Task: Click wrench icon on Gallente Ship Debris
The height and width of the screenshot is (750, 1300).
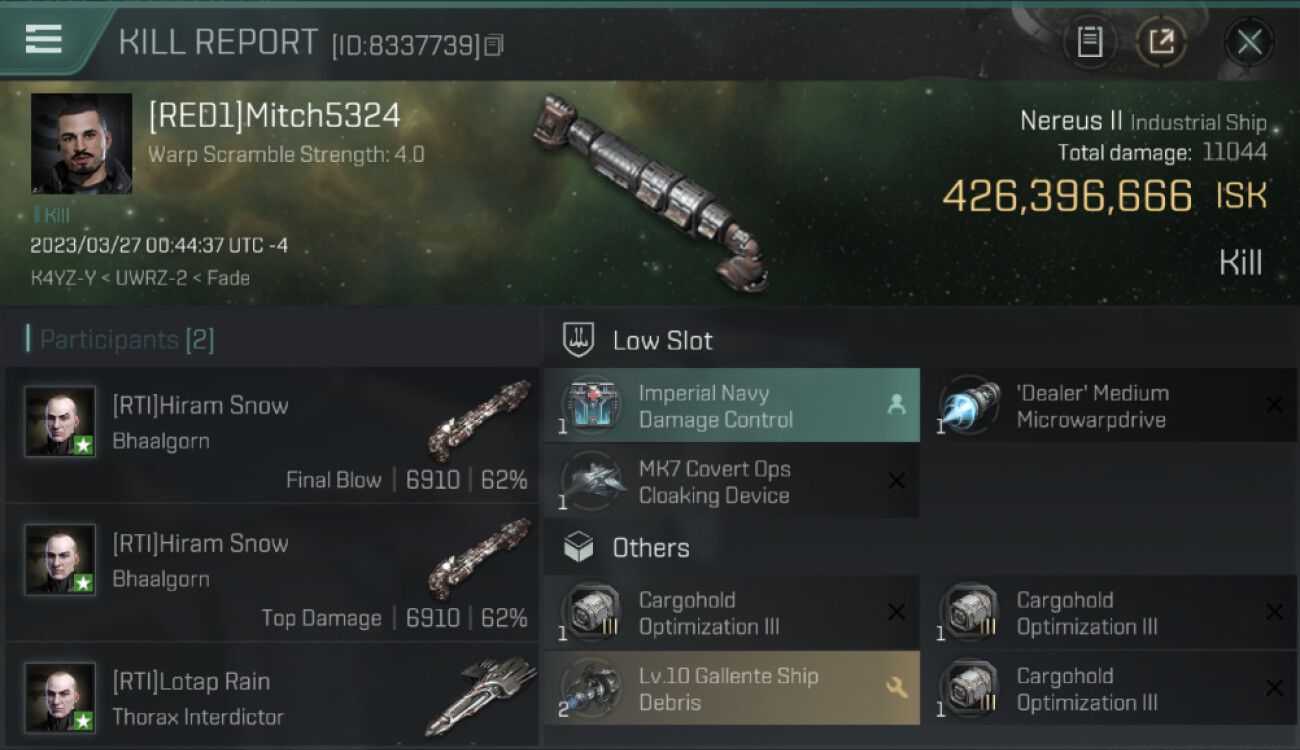Action: [897, 687]
